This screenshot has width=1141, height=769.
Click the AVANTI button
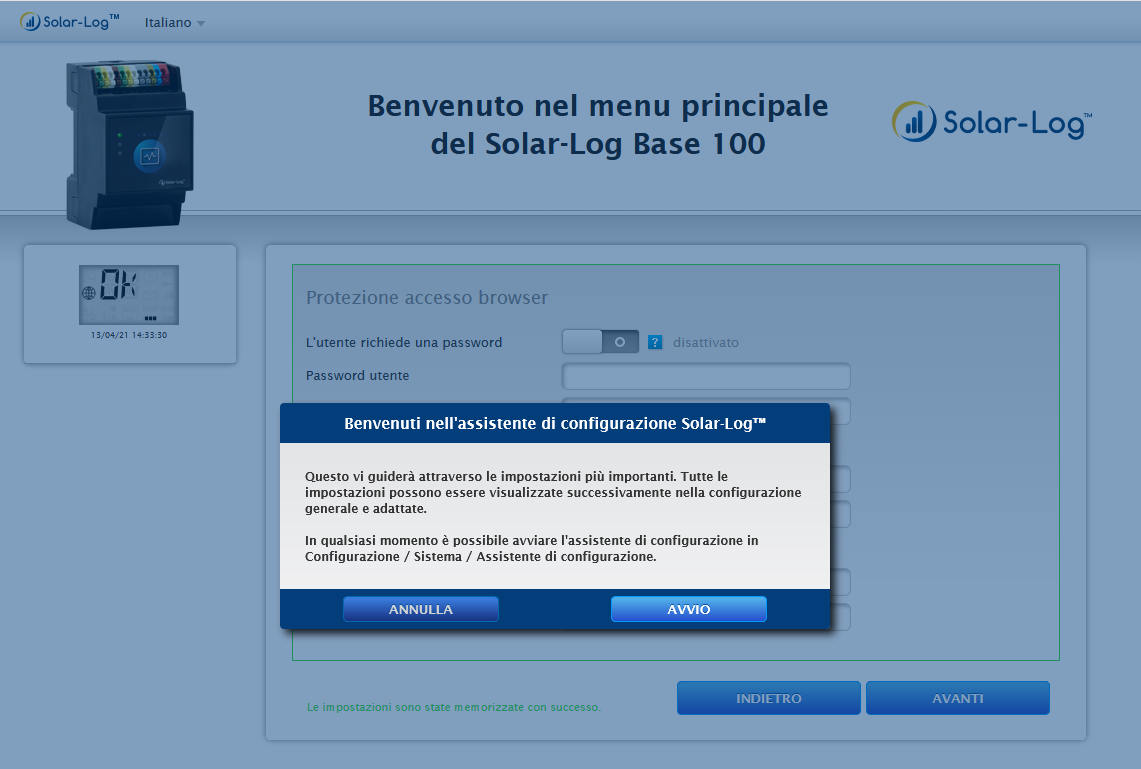pyautogui.click(x=958, y=698)
